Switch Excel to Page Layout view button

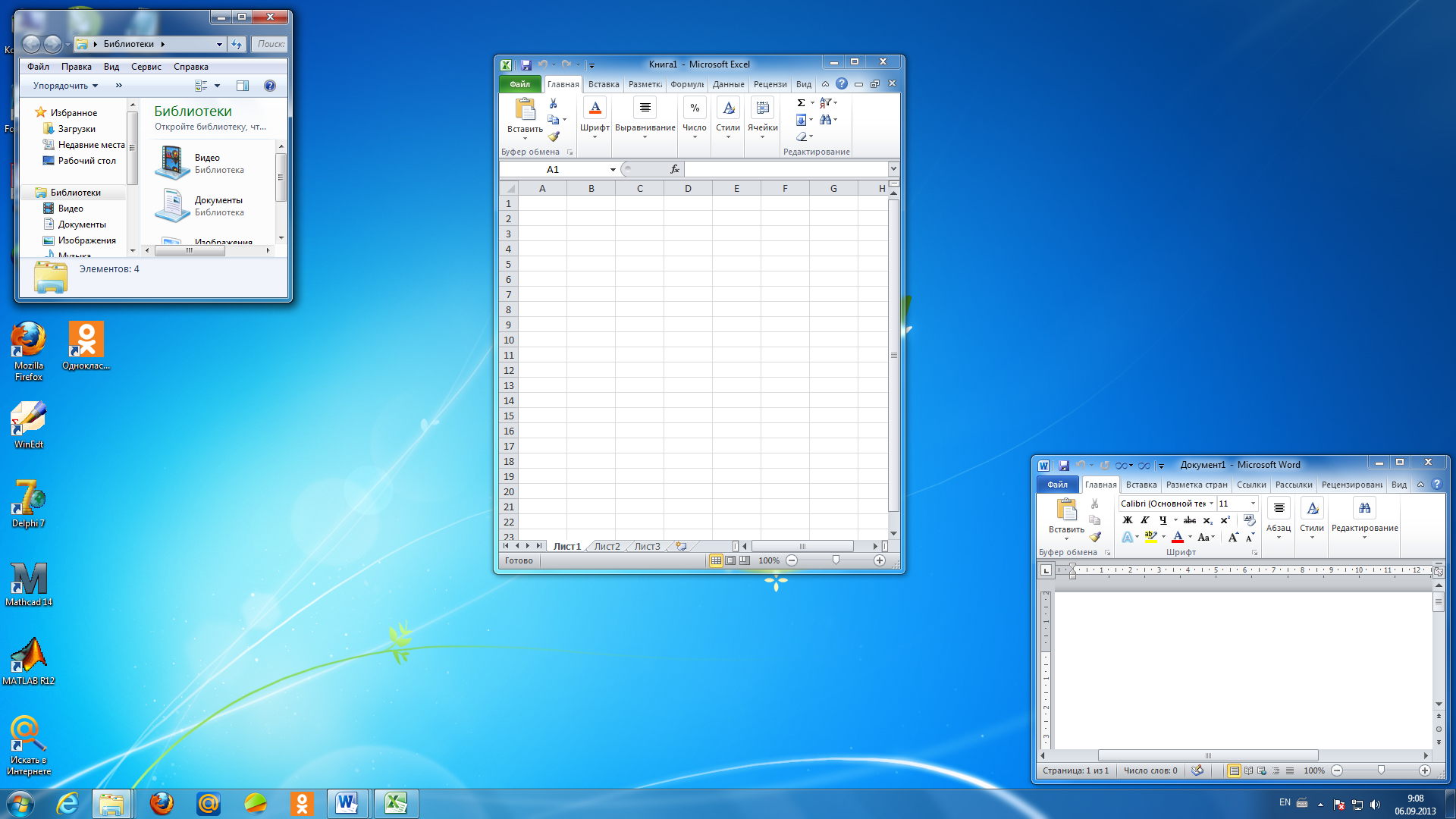tap(730, 560)
